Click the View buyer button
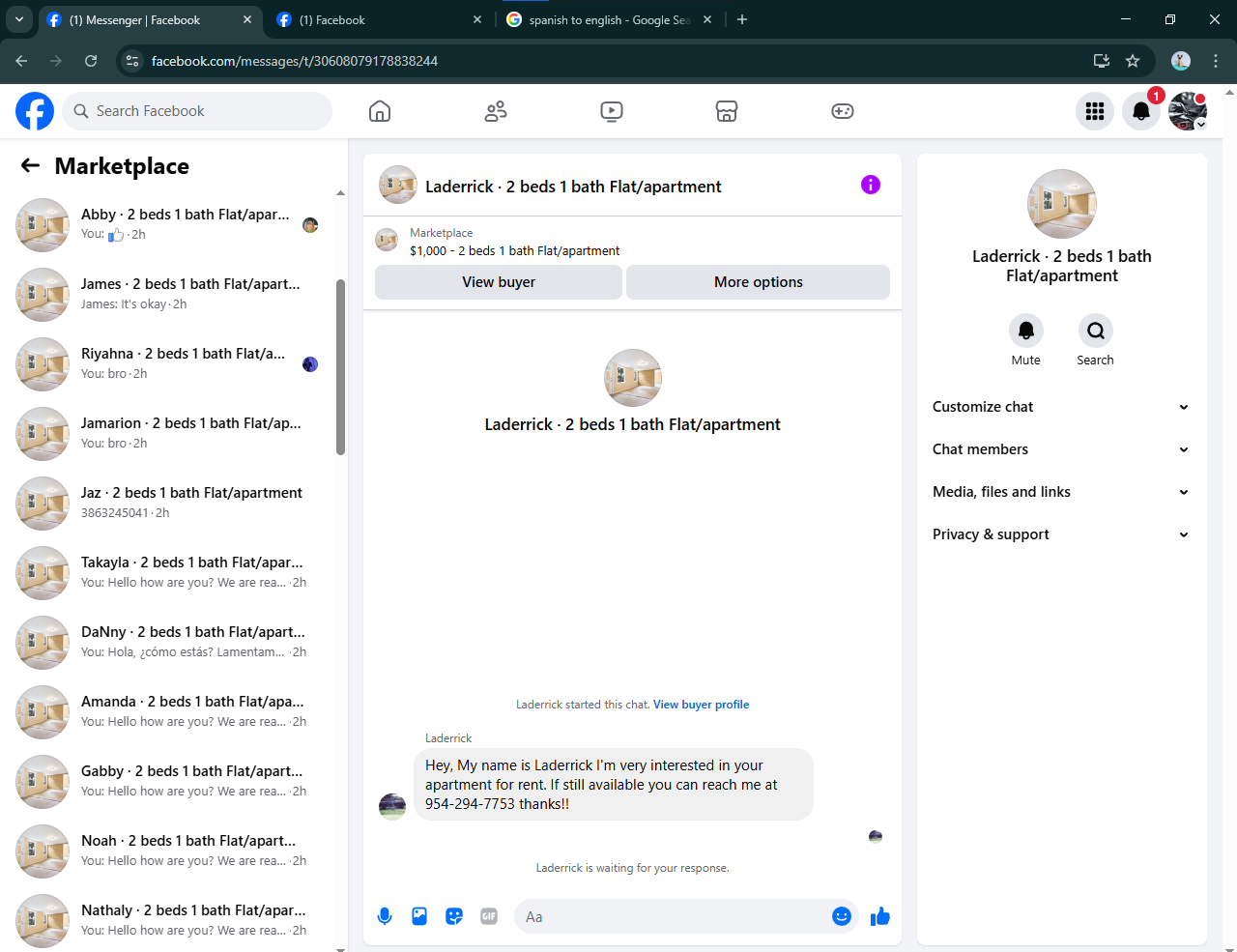This screenshot has height=952, width=1237. tap(499, 282)
